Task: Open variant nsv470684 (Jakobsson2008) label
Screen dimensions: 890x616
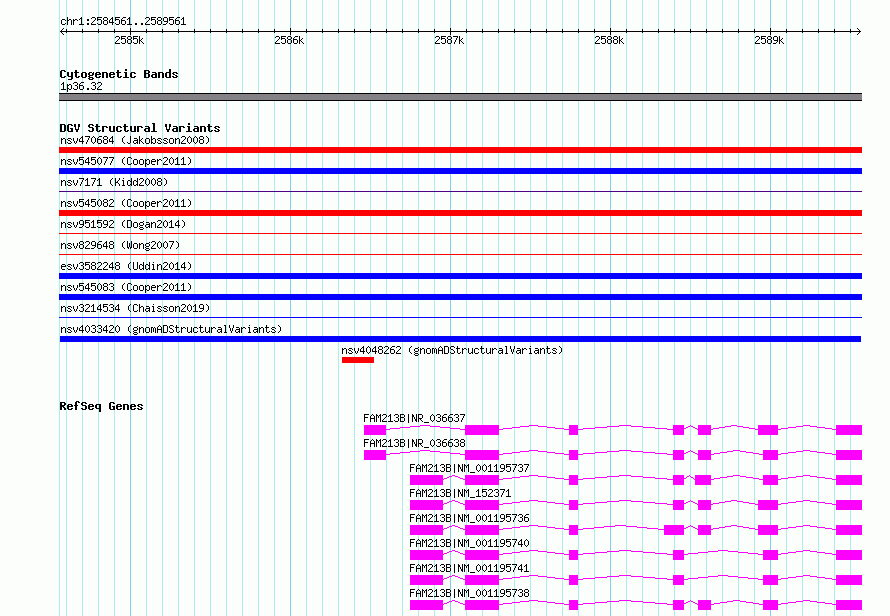Action: click(135, 140)
